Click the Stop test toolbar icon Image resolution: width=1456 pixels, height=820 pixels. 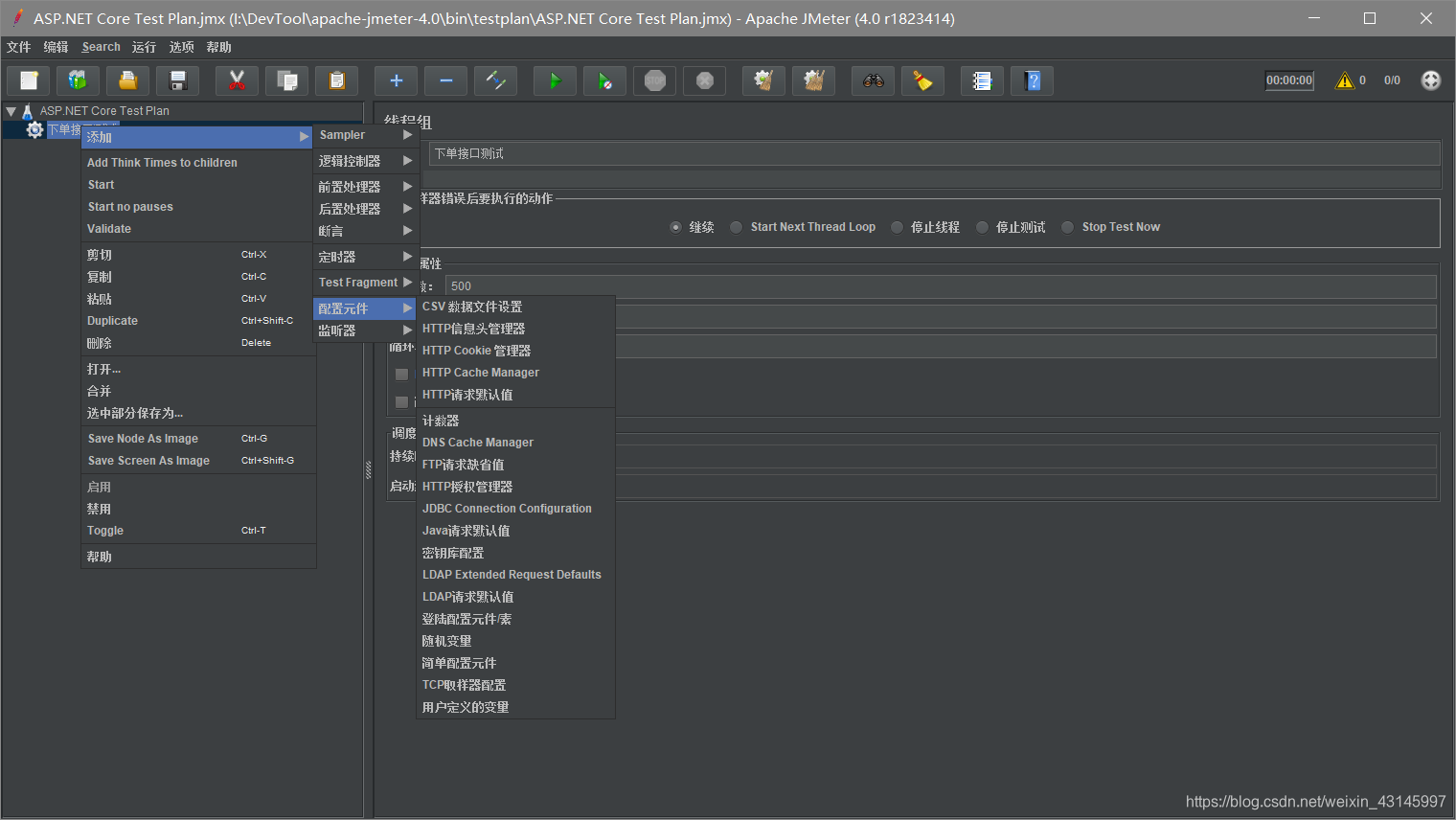tap(655, 80)
